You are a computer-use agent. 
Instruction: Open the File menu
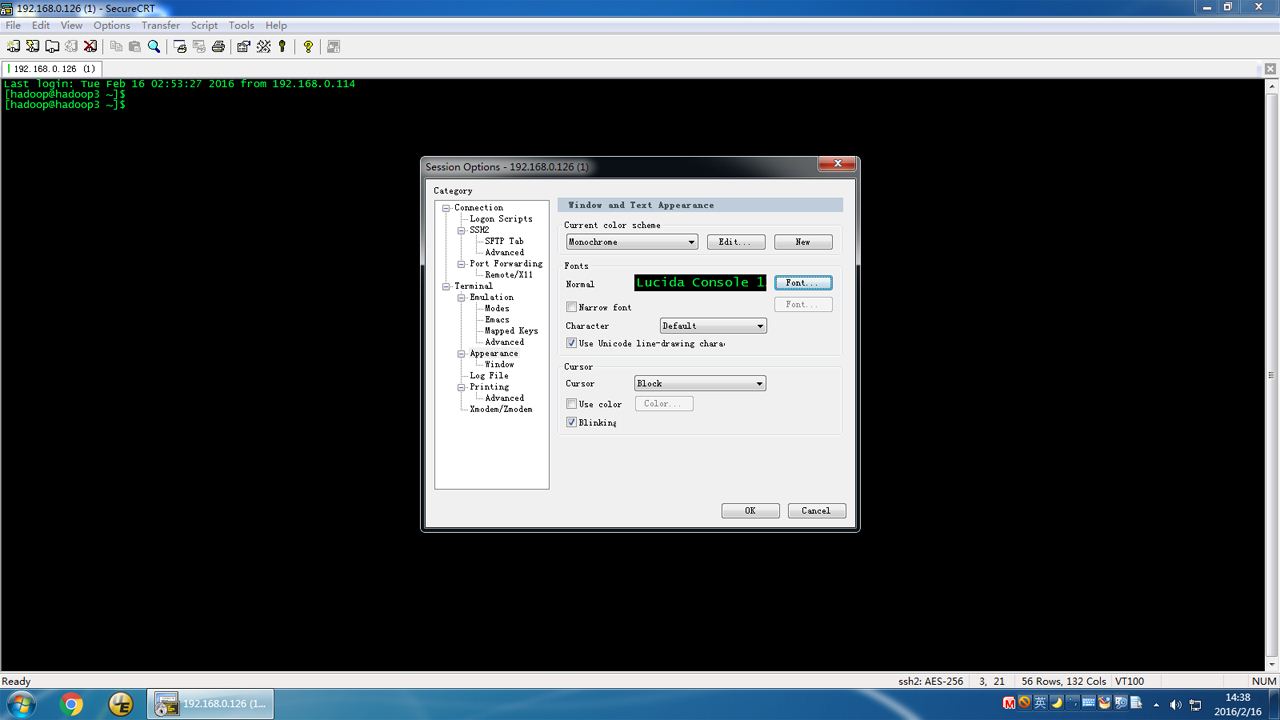pos(13,25)
